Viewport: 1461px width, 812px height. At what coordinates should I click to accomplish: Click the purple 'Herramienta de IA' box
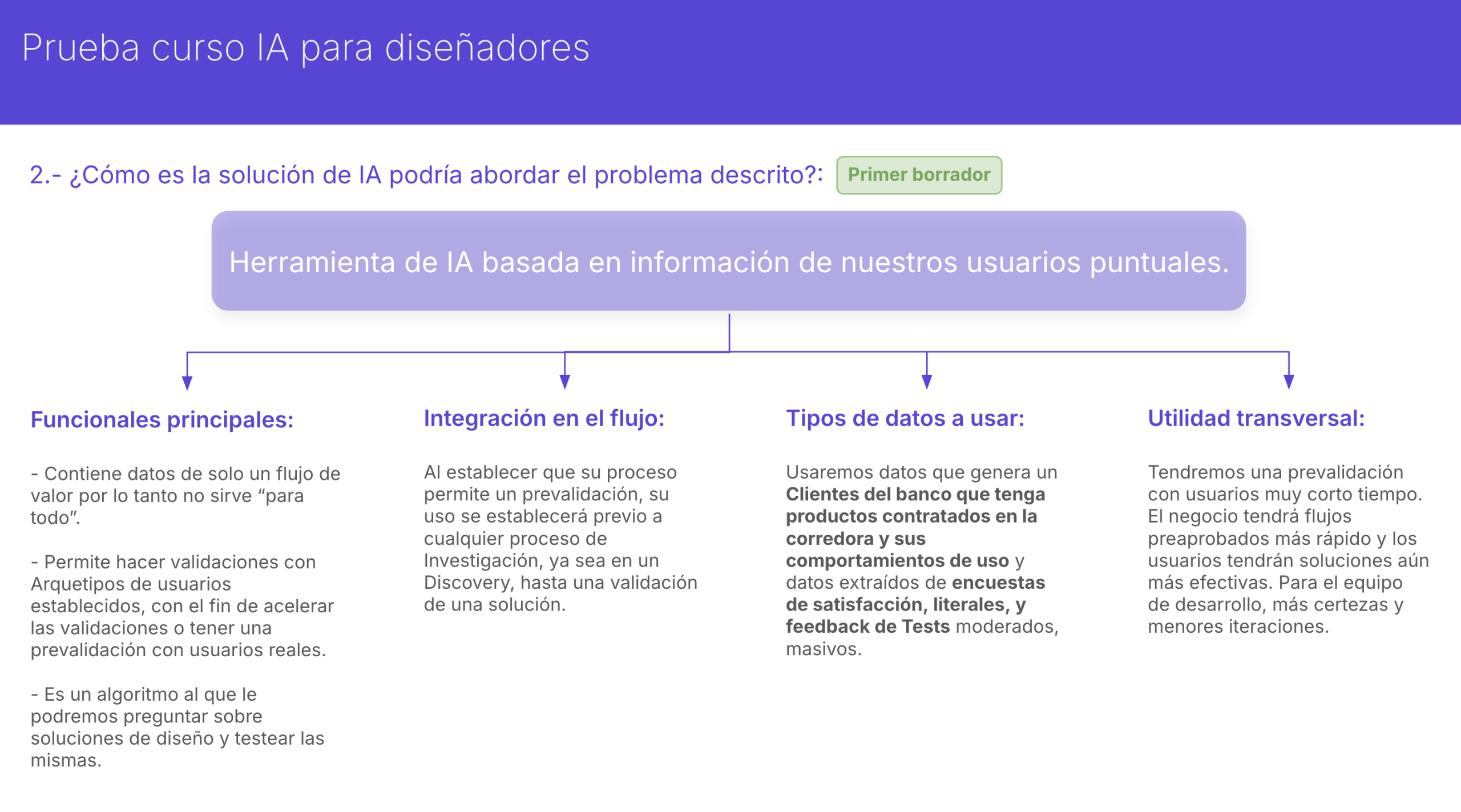[728, 261]
